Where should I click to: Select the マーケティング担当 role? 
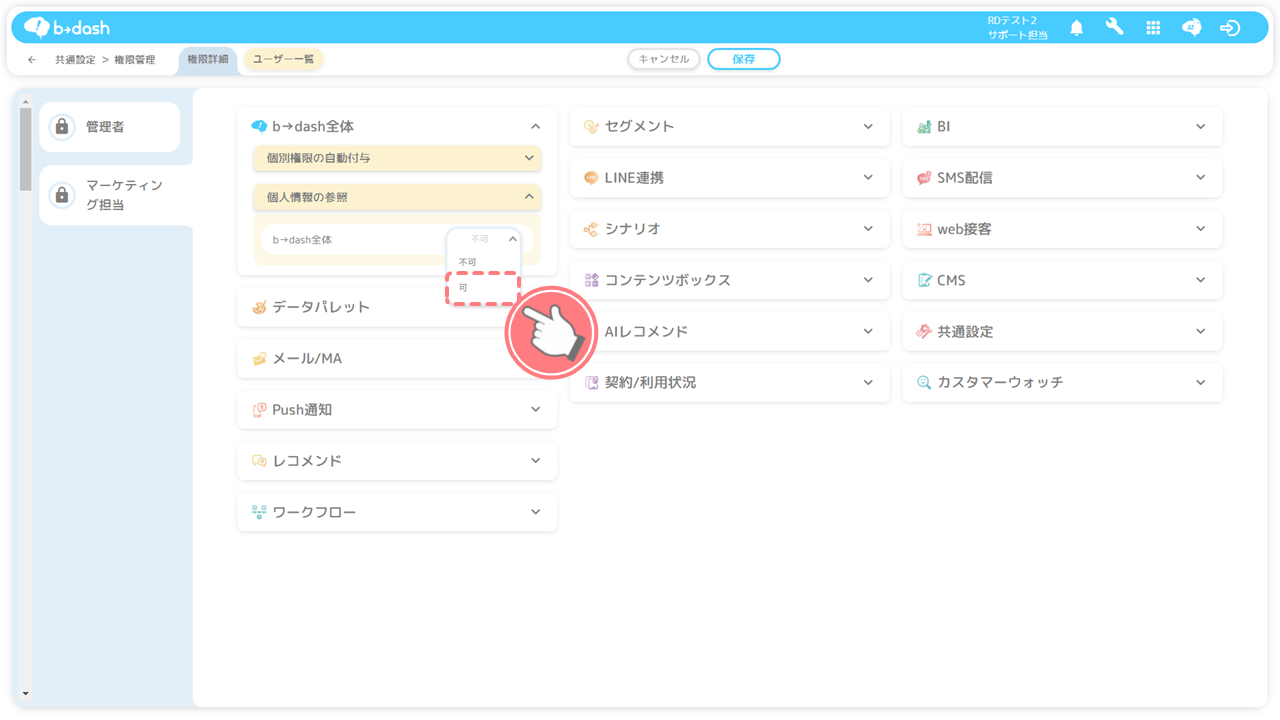click(115, 195)
